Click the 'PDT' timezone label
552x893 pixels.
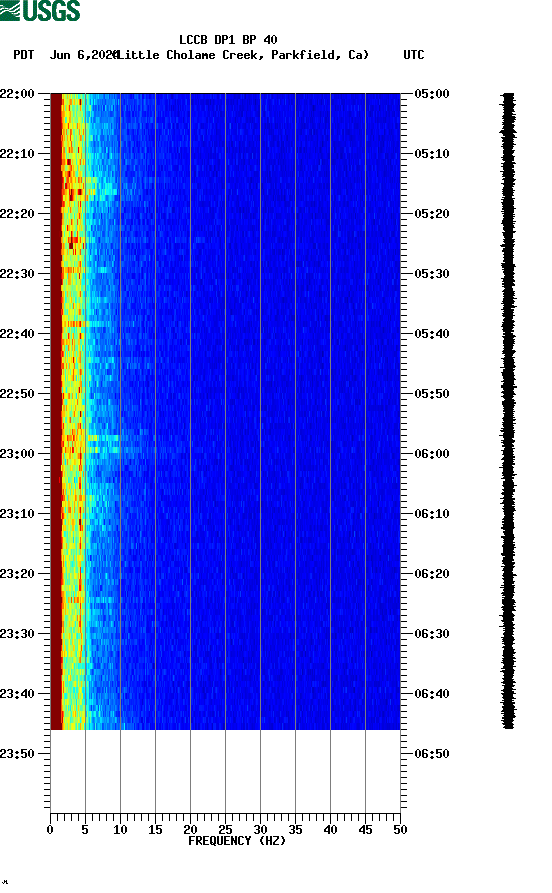click(x=23, y=55)
